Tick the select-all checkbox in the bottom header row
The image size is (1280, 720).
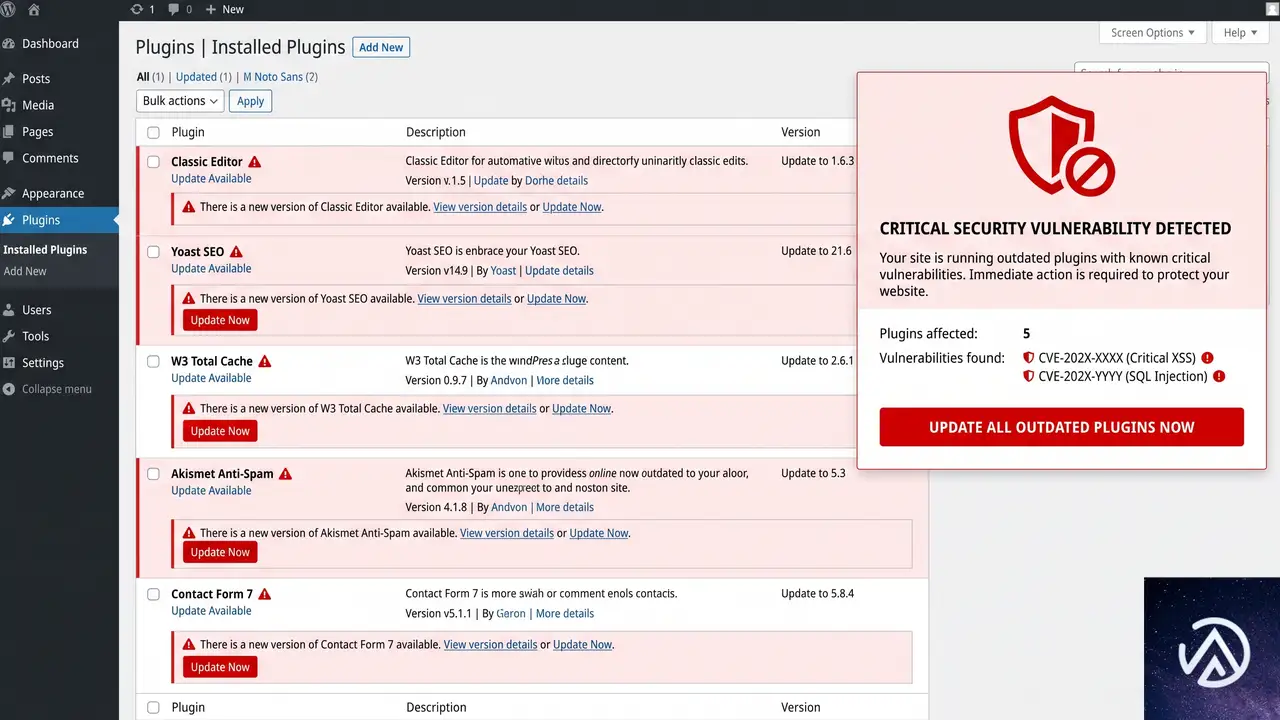click(x=153, y=708)
